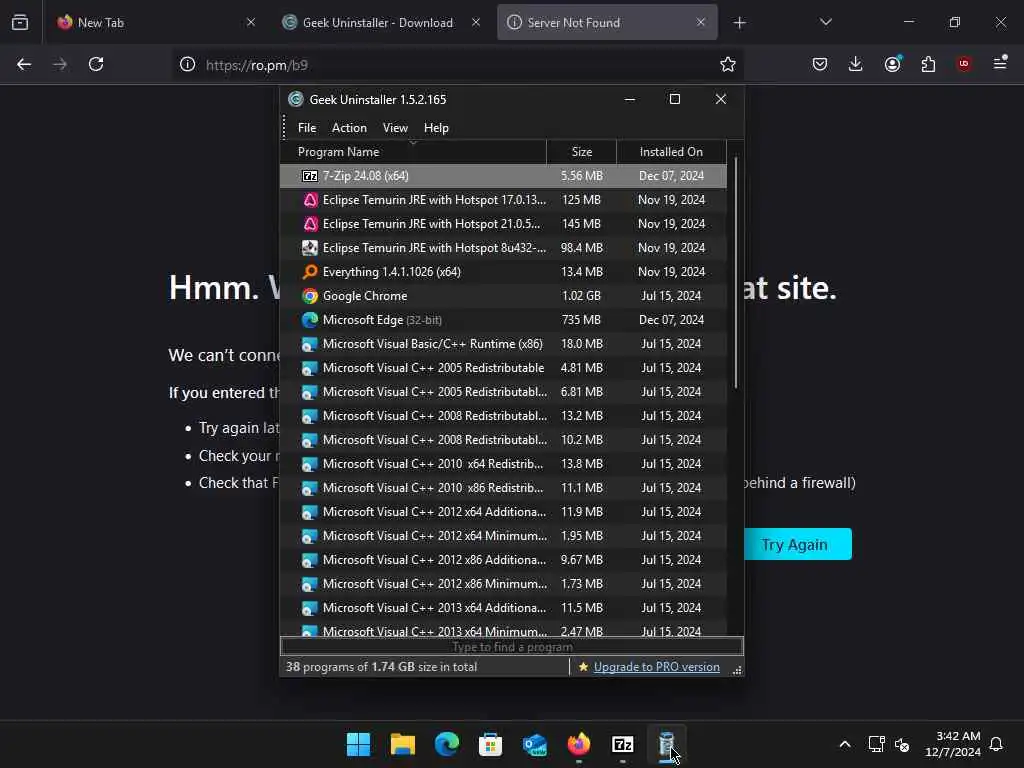Screen dimensions: 1024x768
Task: Open Firefox extensions puzzle icon
Action: 928,64
